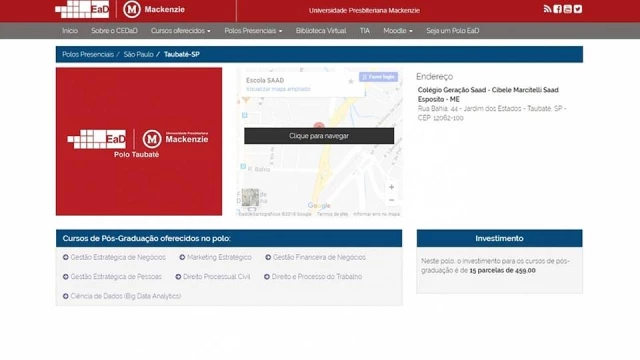Open the RSS feed icon
Image resolution: width=640 pixels, height=360 pixels.
(547, 9)
